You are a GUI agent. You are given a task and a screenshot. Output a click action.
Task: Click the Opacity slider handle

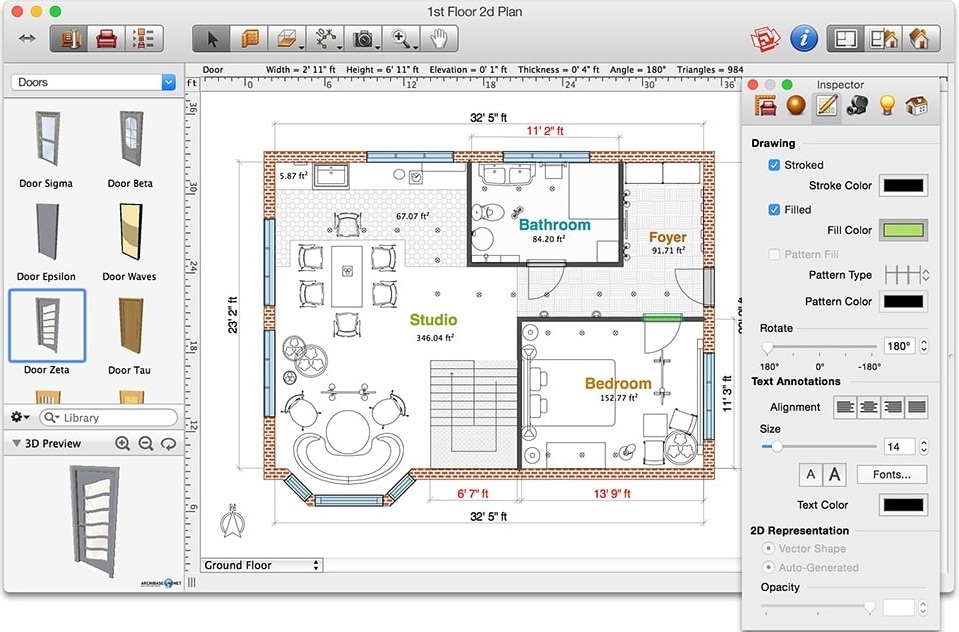tap(869, 608)
